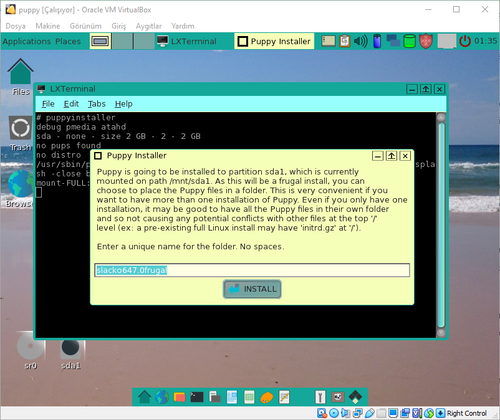
Task: Launch the word processor icon in dock
Action: 232,397
